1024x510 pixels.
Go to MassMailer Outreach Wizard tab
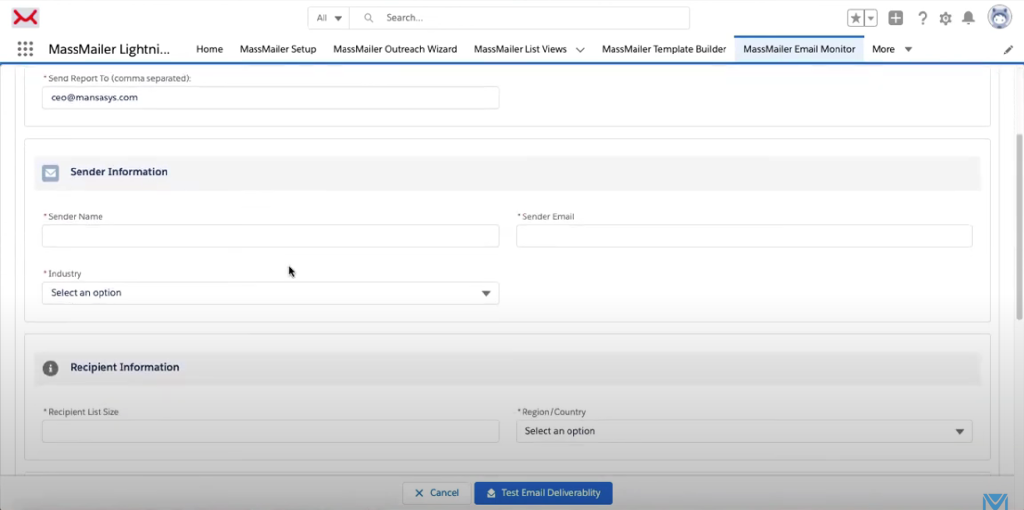395,49
